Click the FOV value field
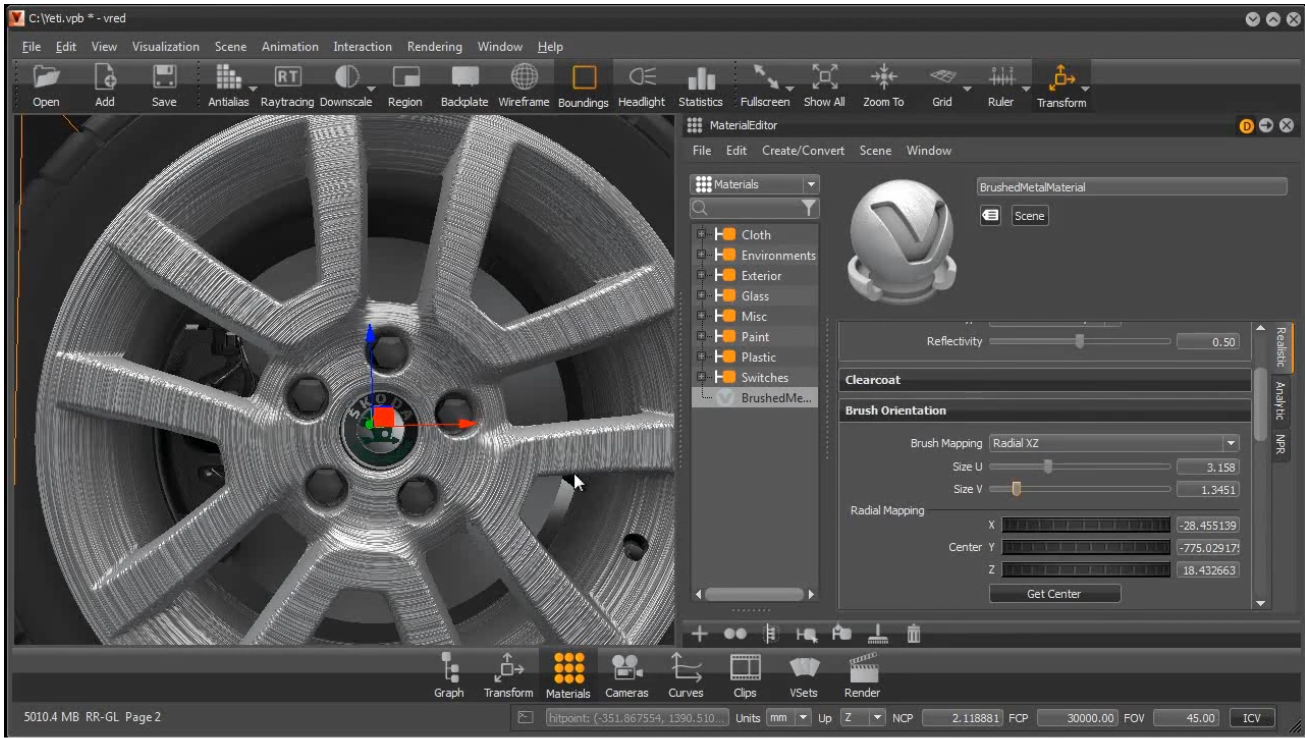Image resolution: width=1305 pixels, height=739 pixels. tap(1186, 718)
